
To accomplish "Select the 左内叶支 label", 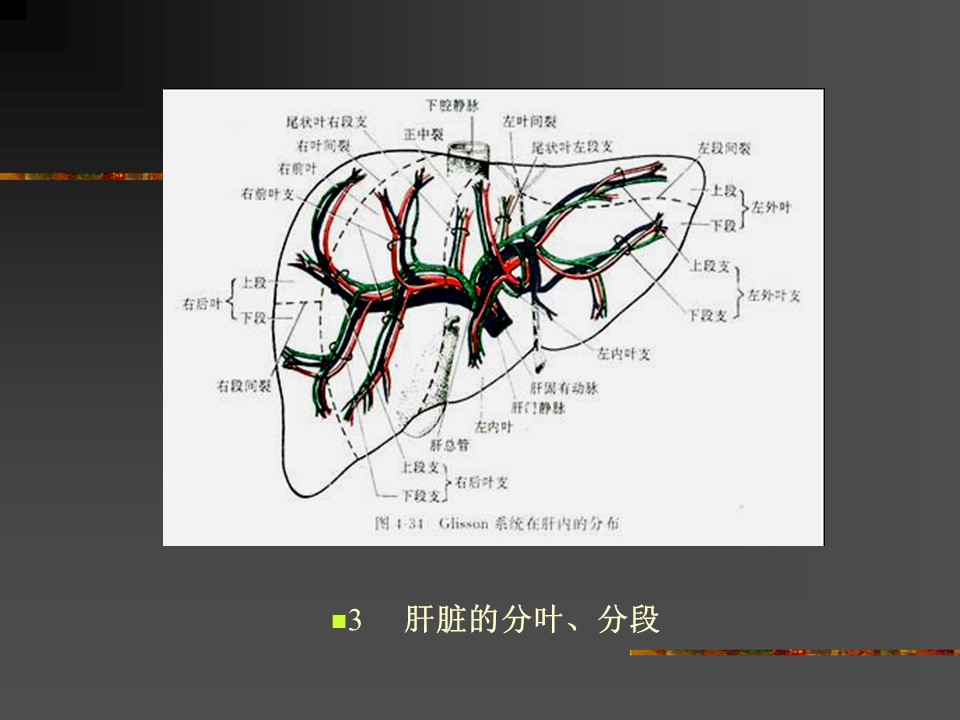I will [625, 354].
